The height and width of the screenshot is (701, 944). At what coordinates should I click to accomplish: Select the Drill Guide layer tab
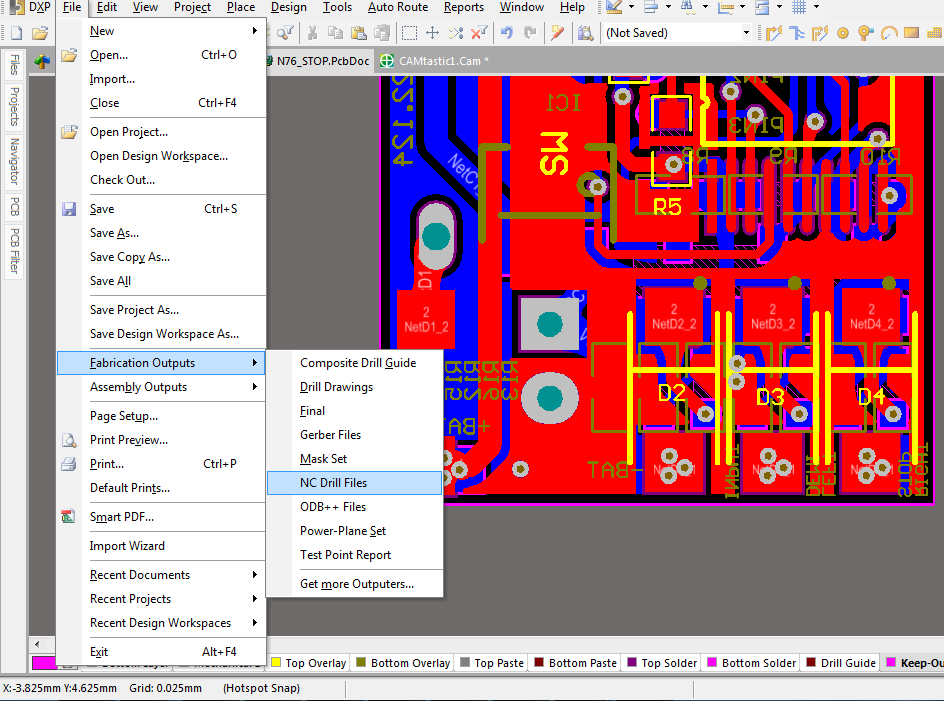coord(841,663)
